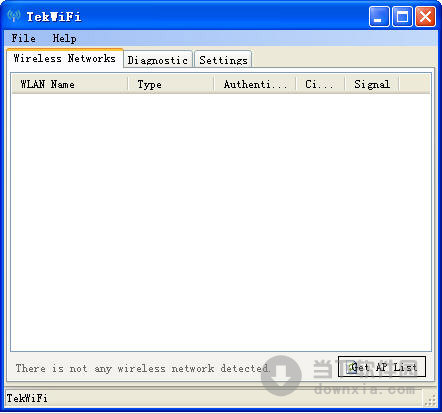Viewport: 442px width, 414px height.
Task: Close the TekWiFi window
Action: (x=425, y=16)
